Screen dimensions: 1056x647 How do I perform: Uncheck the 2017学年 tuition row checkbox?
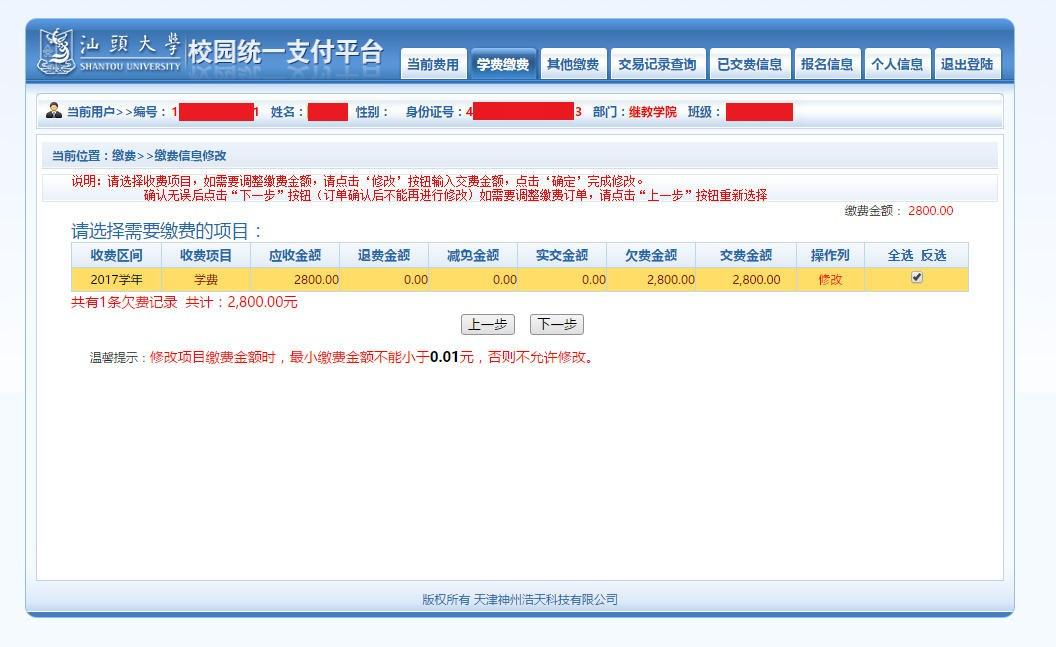(x=917, y=278)
